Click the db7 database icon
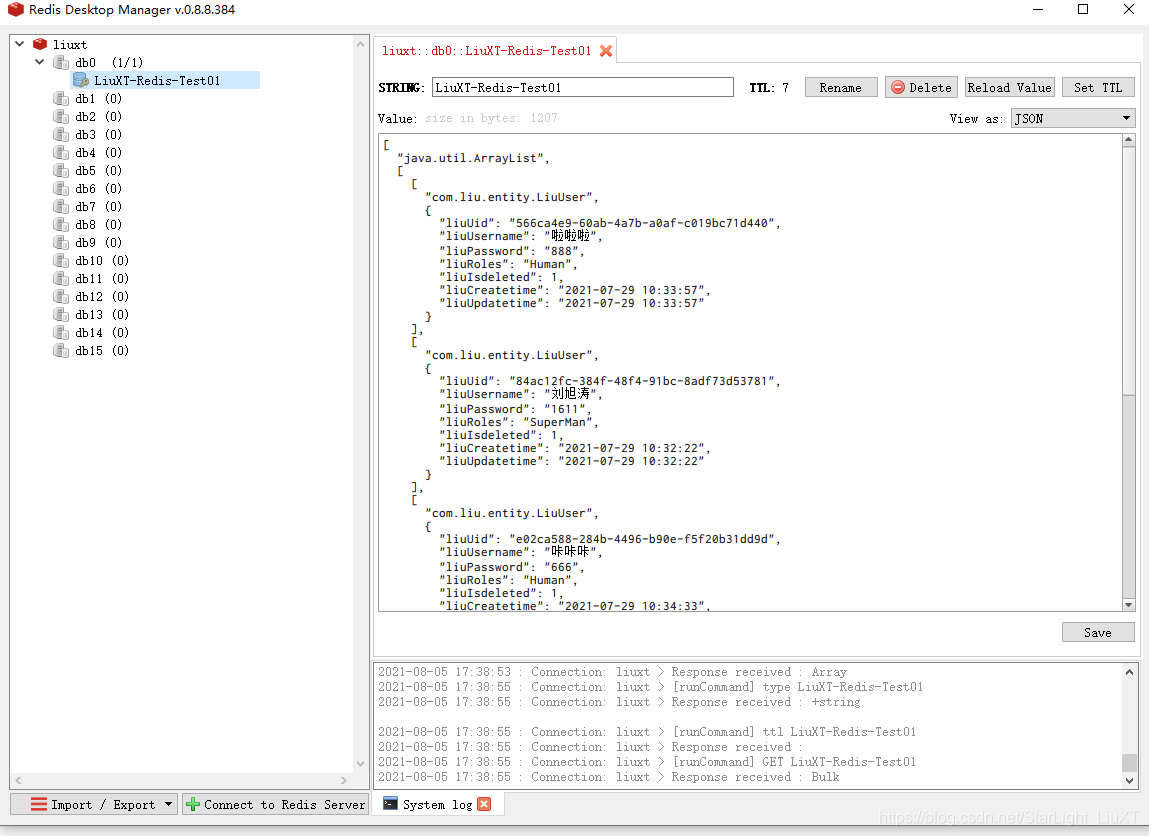1149x836 pixels. (62, 207)
